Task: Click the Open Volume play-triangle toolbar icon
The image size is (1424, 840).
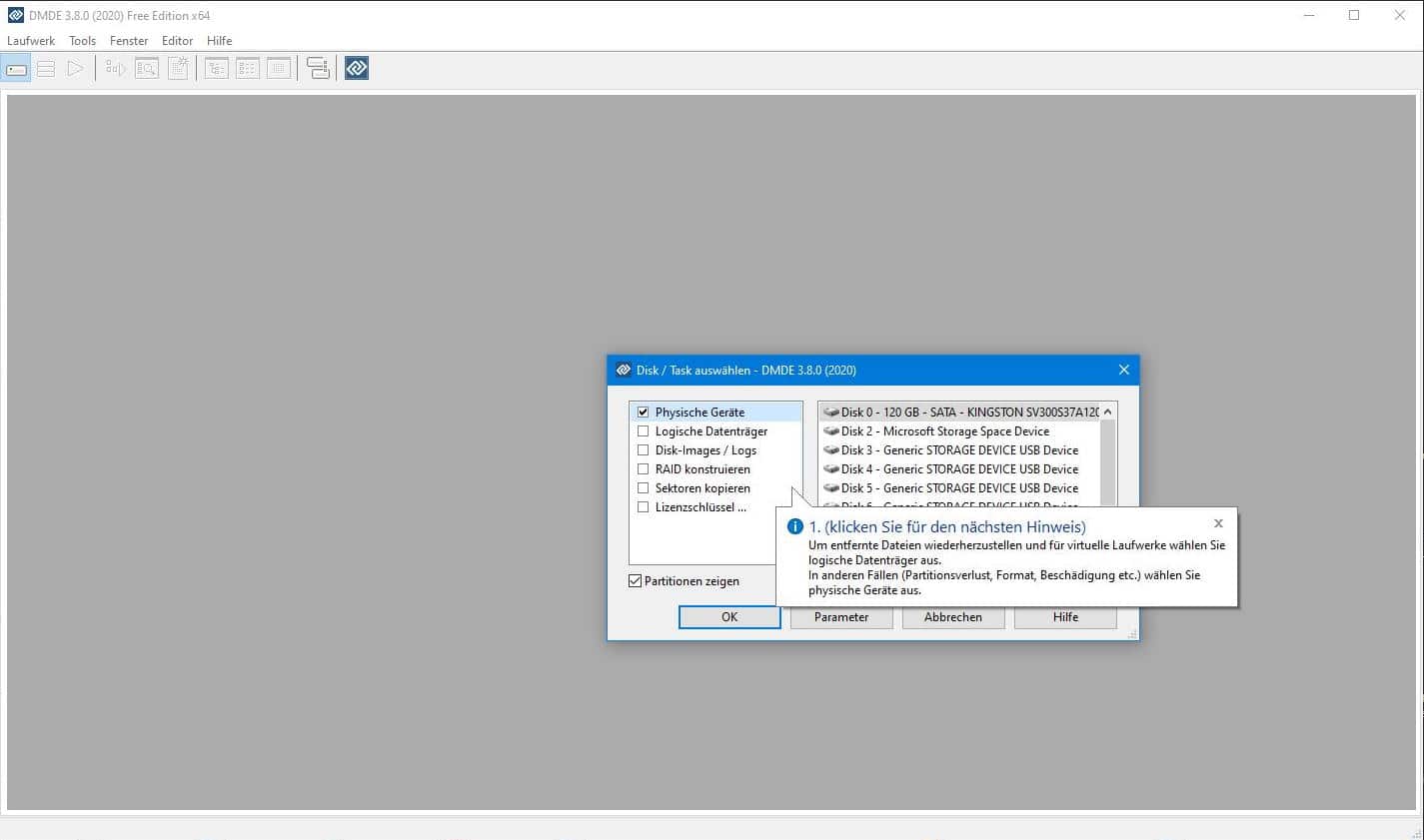Action: pos(75,69)
